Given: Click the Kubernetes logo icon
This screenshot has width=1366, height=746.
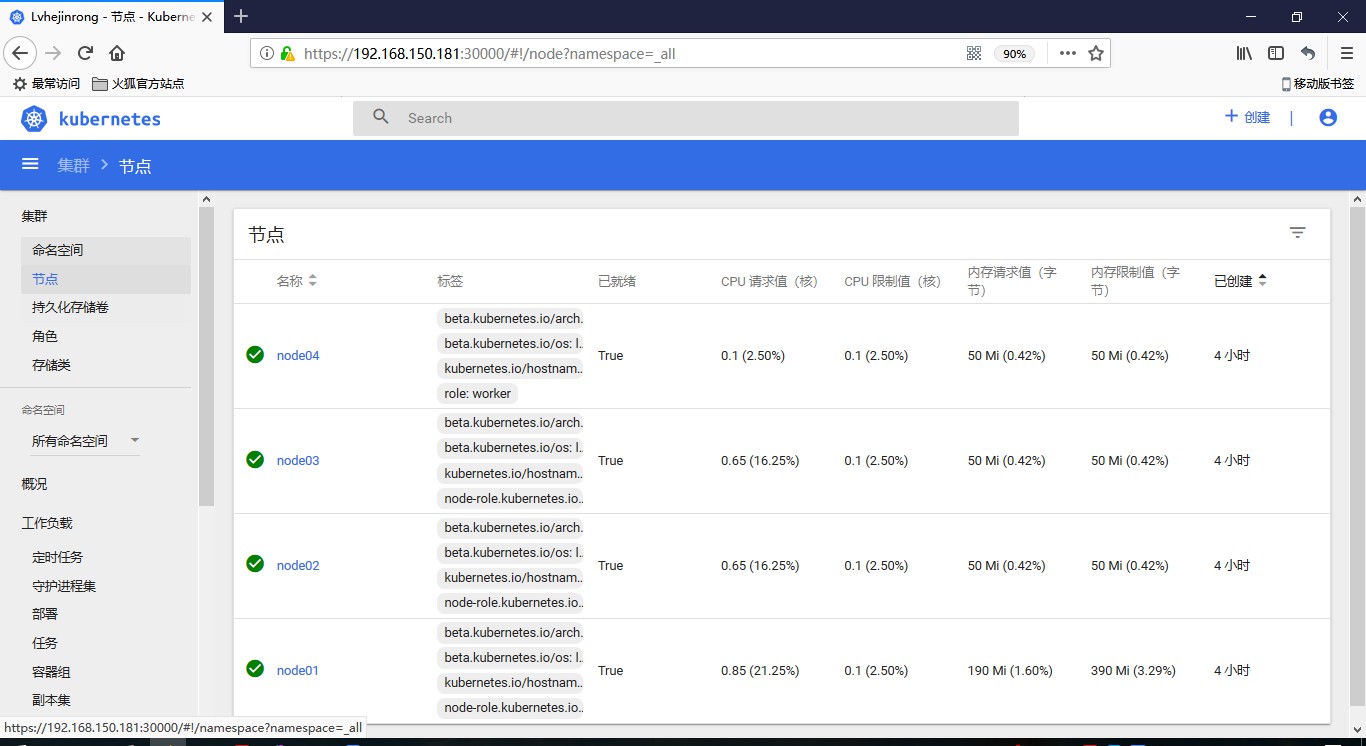Looking at the screenshot, I should (x=34, y=118).
